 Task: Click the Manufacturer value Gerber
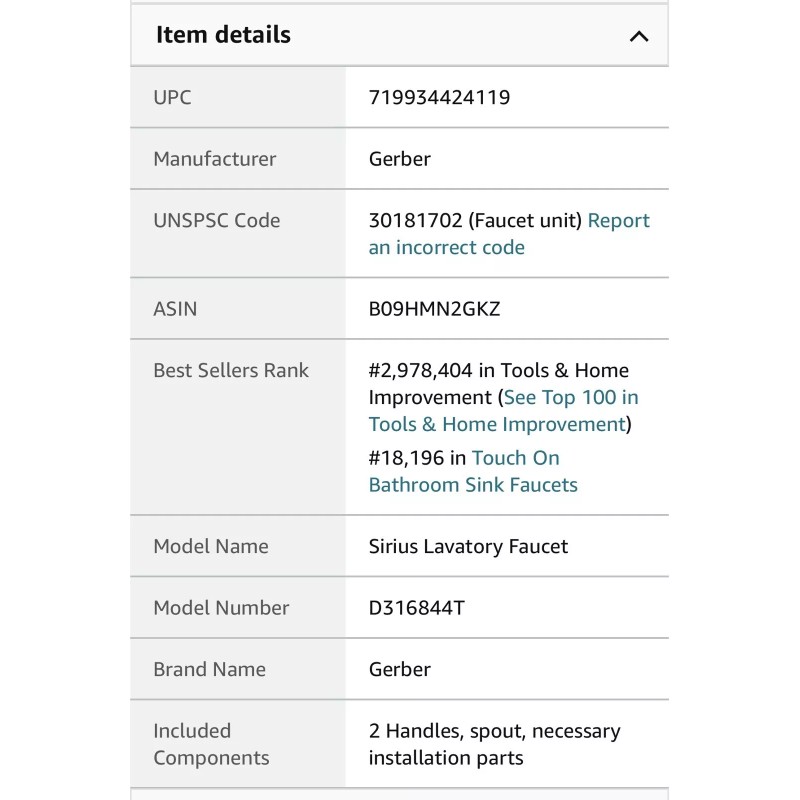[x=399, y=159]
